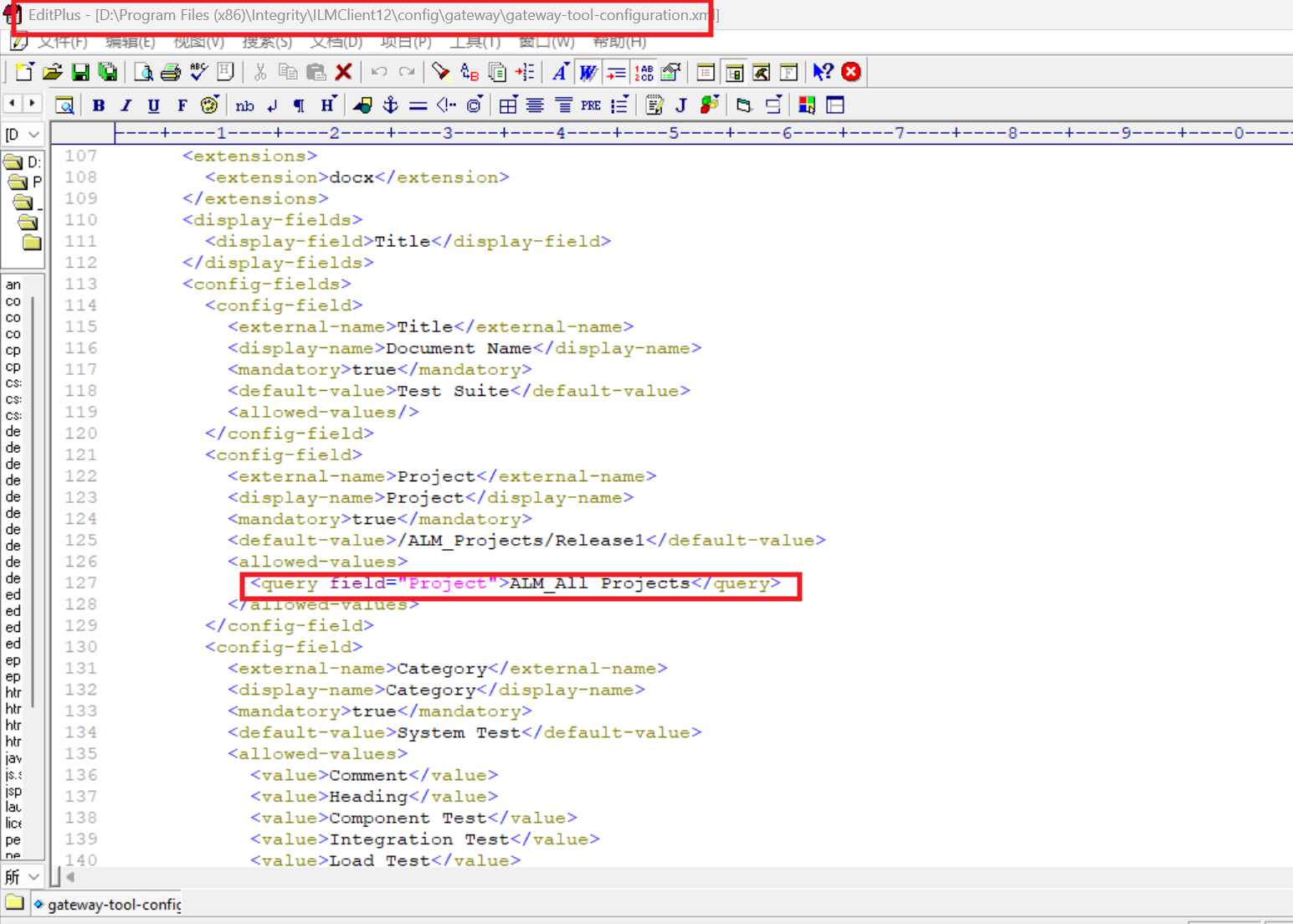Click the red stop button in toolbar
Screen dimensions: 1293x924
coord(851,73)
